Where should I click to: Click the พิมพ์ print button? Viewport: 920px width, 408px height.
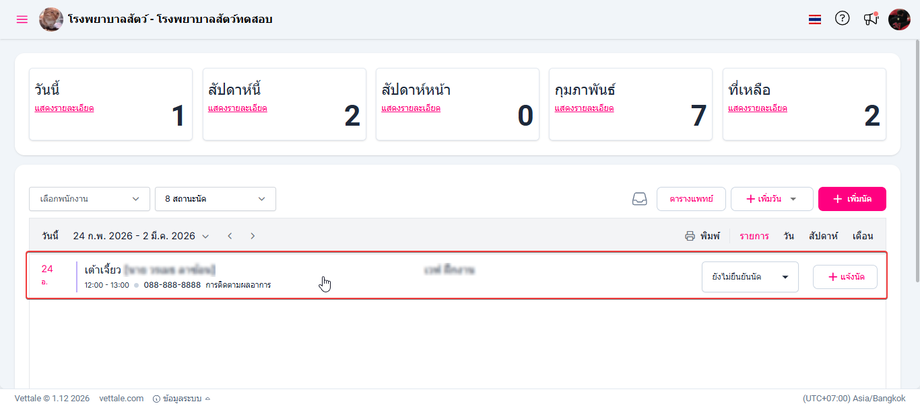[x=703, y=236]
